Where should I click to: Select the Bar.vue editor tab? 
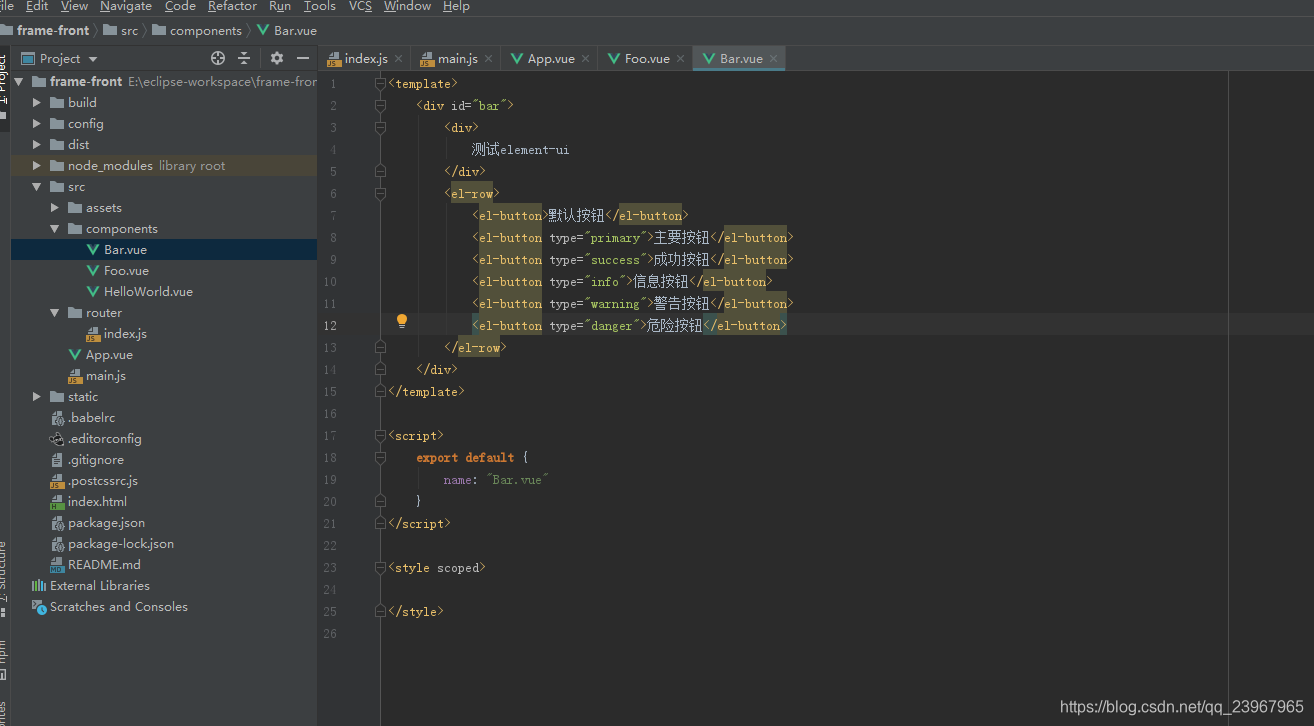pos(741,59)
